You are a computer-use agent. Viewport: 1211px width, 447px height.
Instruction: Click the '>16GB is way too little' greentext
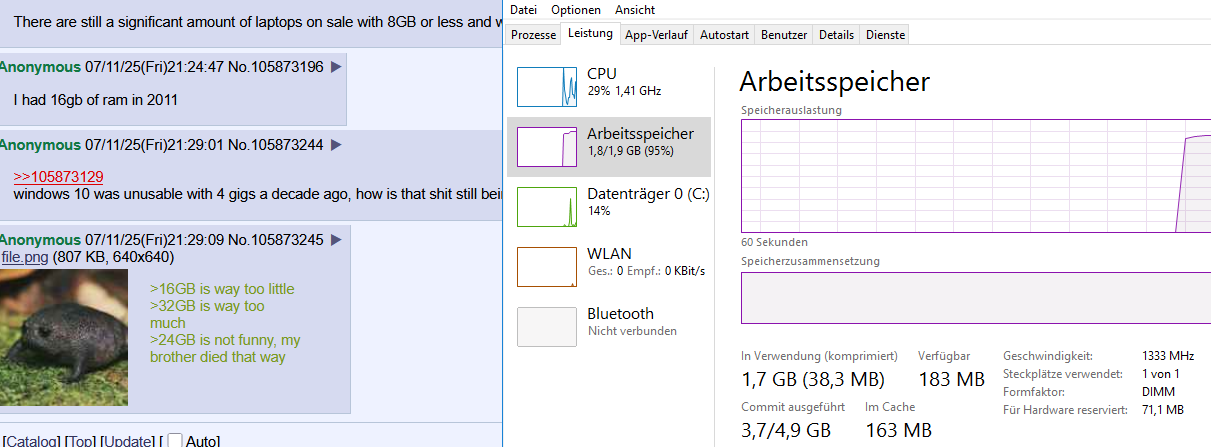click(222, 289)
